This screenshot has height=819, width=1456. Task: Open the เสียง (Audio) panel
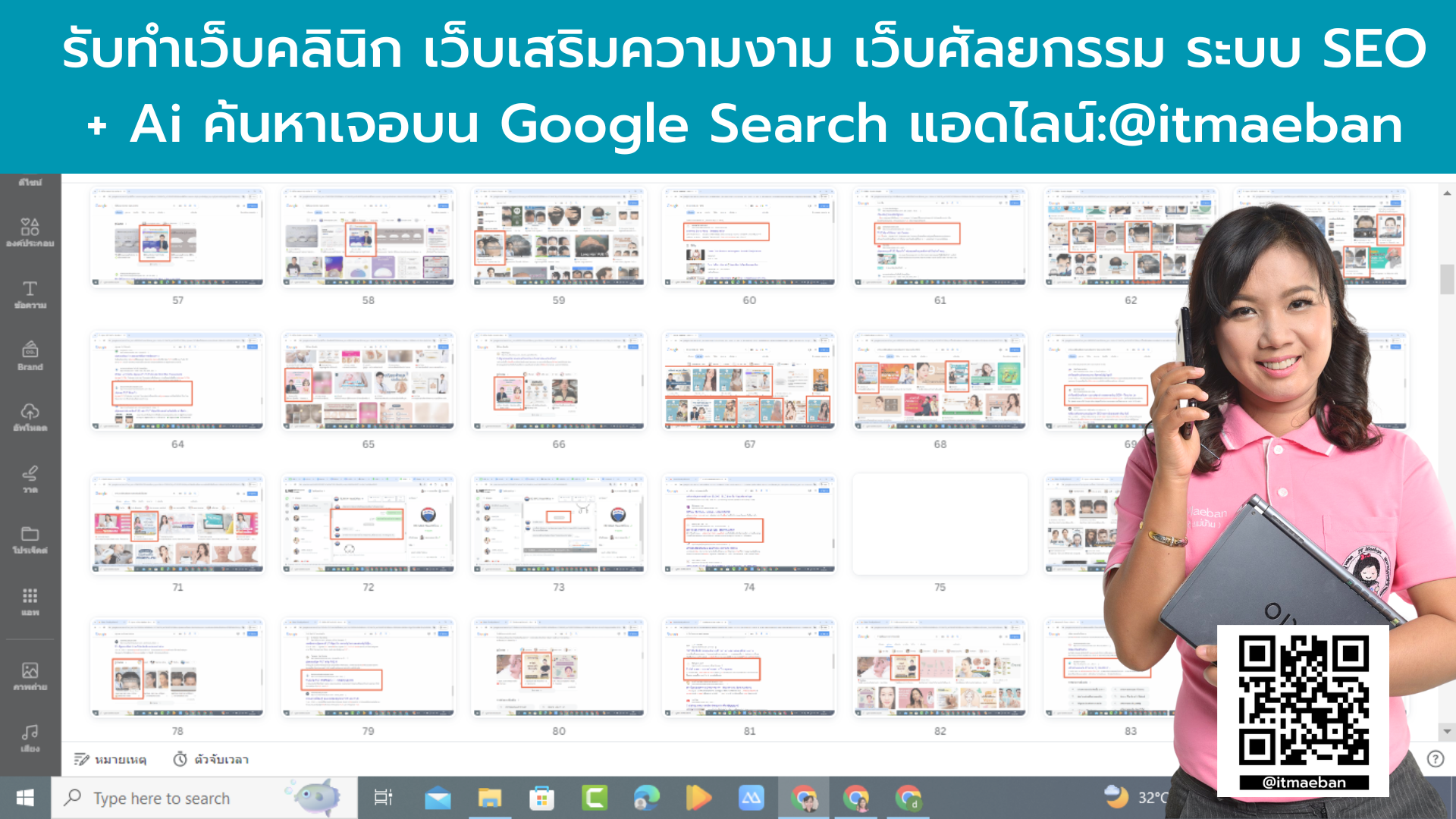[x=30, y=736]
